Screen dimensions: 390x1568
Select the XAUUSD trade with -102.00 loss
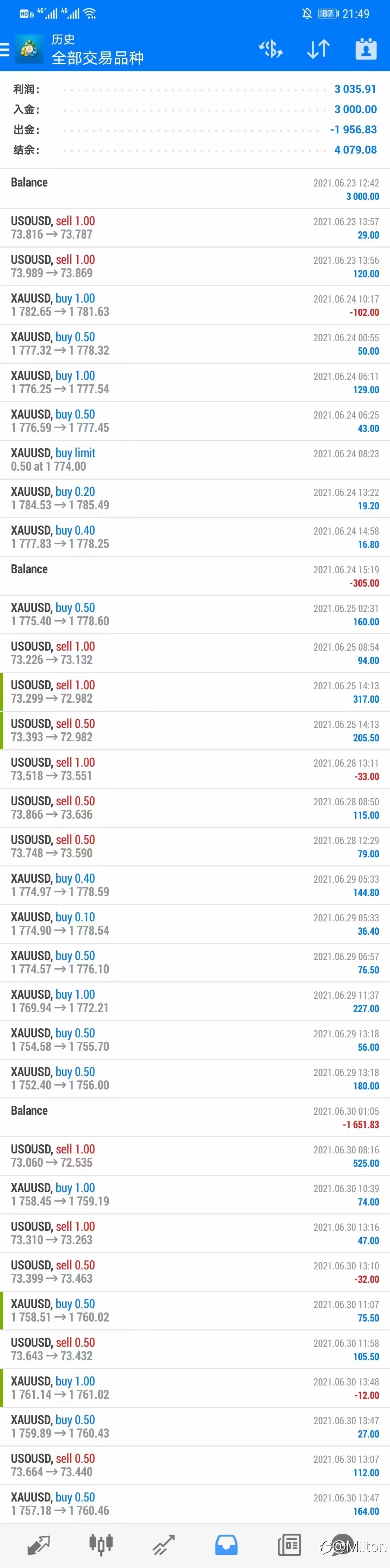195,305
